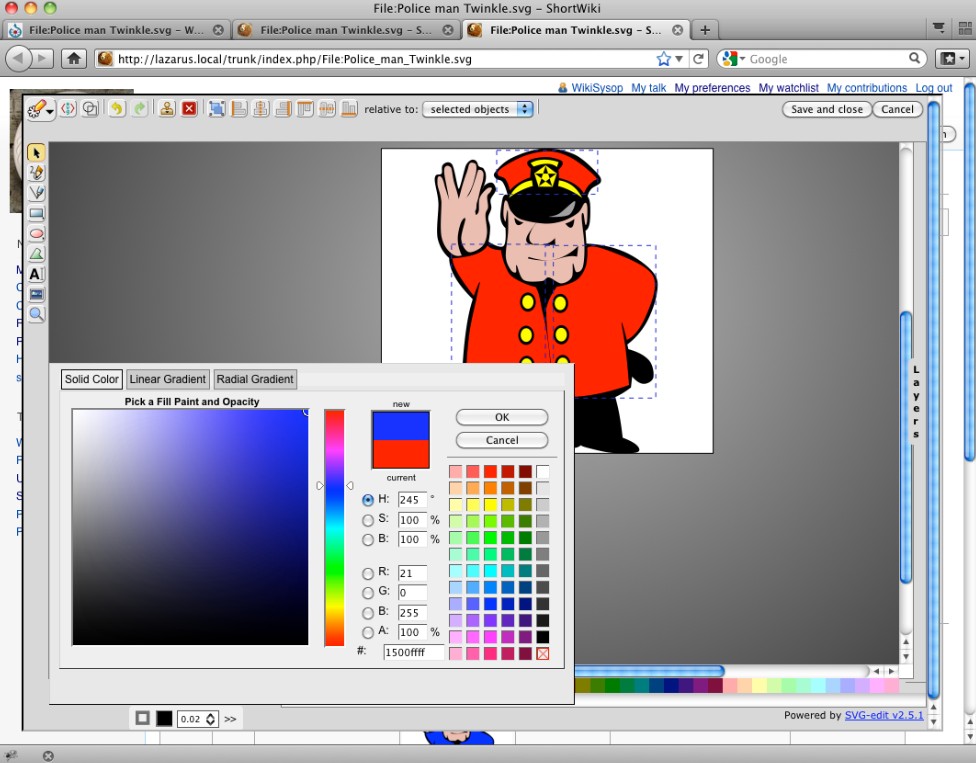This screenshot has width=976, height=763.
Task: Align selected objects to the top
Action: pyautogui.click(x=305, y=109)
